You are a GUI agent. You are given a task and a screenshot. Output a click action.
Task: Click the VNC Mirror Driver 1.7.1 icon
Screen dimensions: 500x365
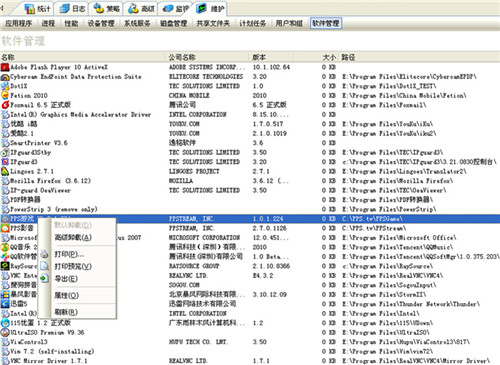click(5, 361)
